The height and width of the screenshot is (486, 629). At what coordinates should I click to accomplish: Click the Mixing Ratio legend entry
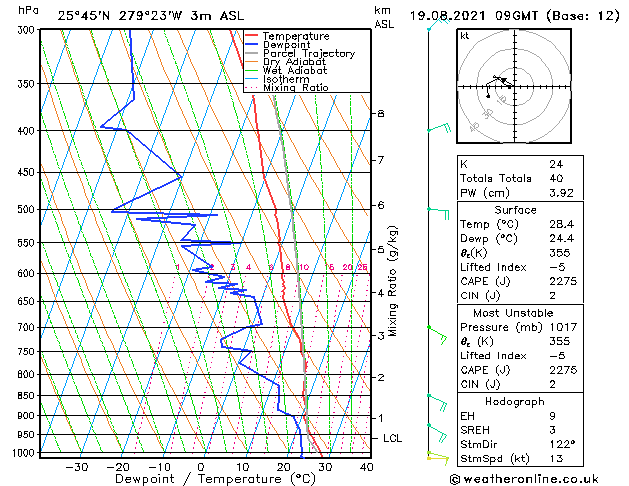coord(296,87)
